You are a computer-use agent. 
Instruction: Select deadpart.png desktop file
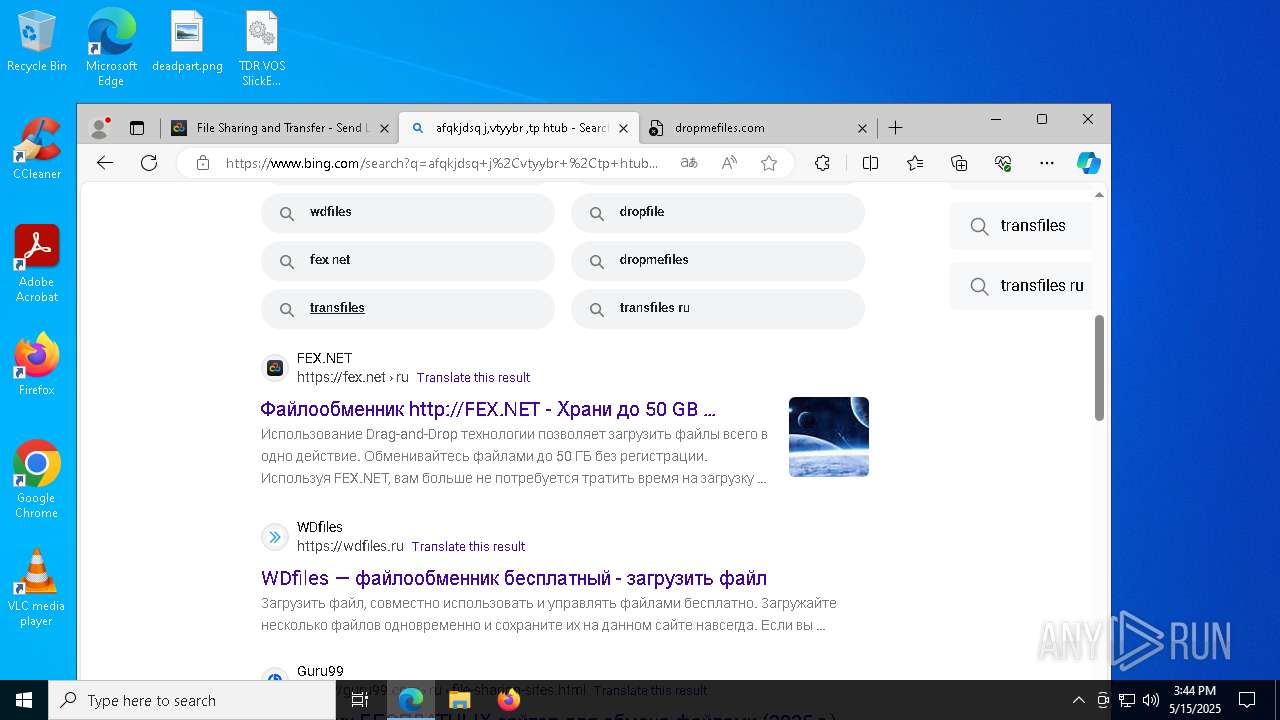pyautogui.click(x=187, y=42)
